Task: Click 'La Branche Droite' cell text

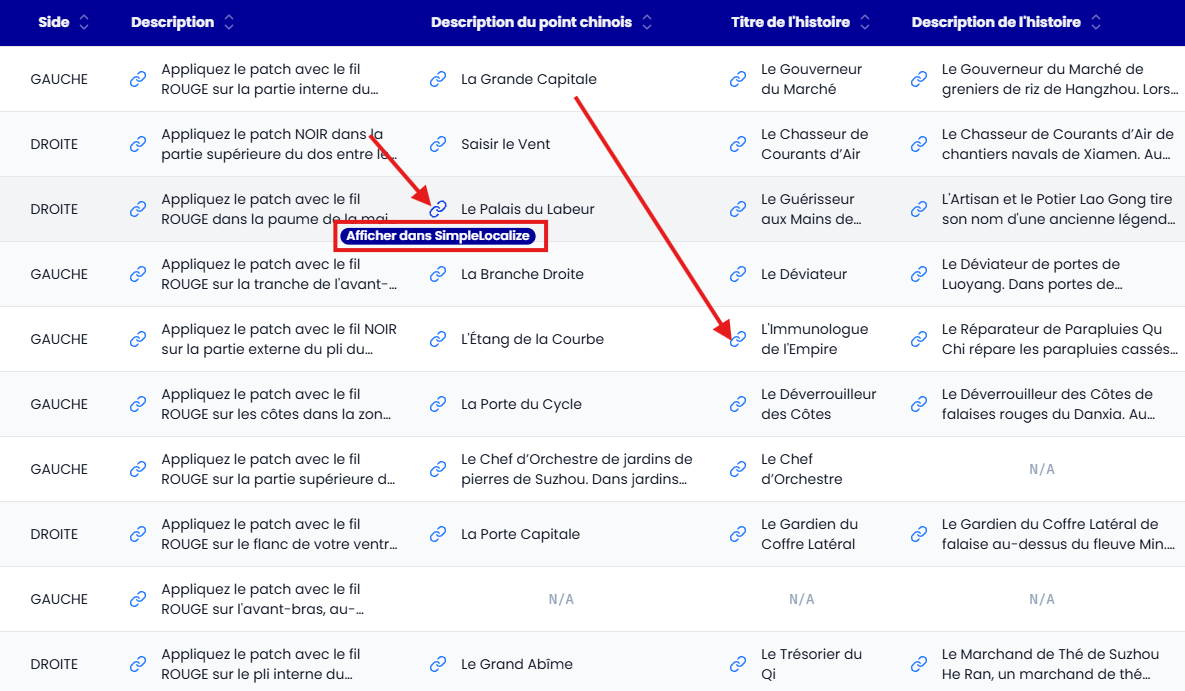Action: click(522, 274)
